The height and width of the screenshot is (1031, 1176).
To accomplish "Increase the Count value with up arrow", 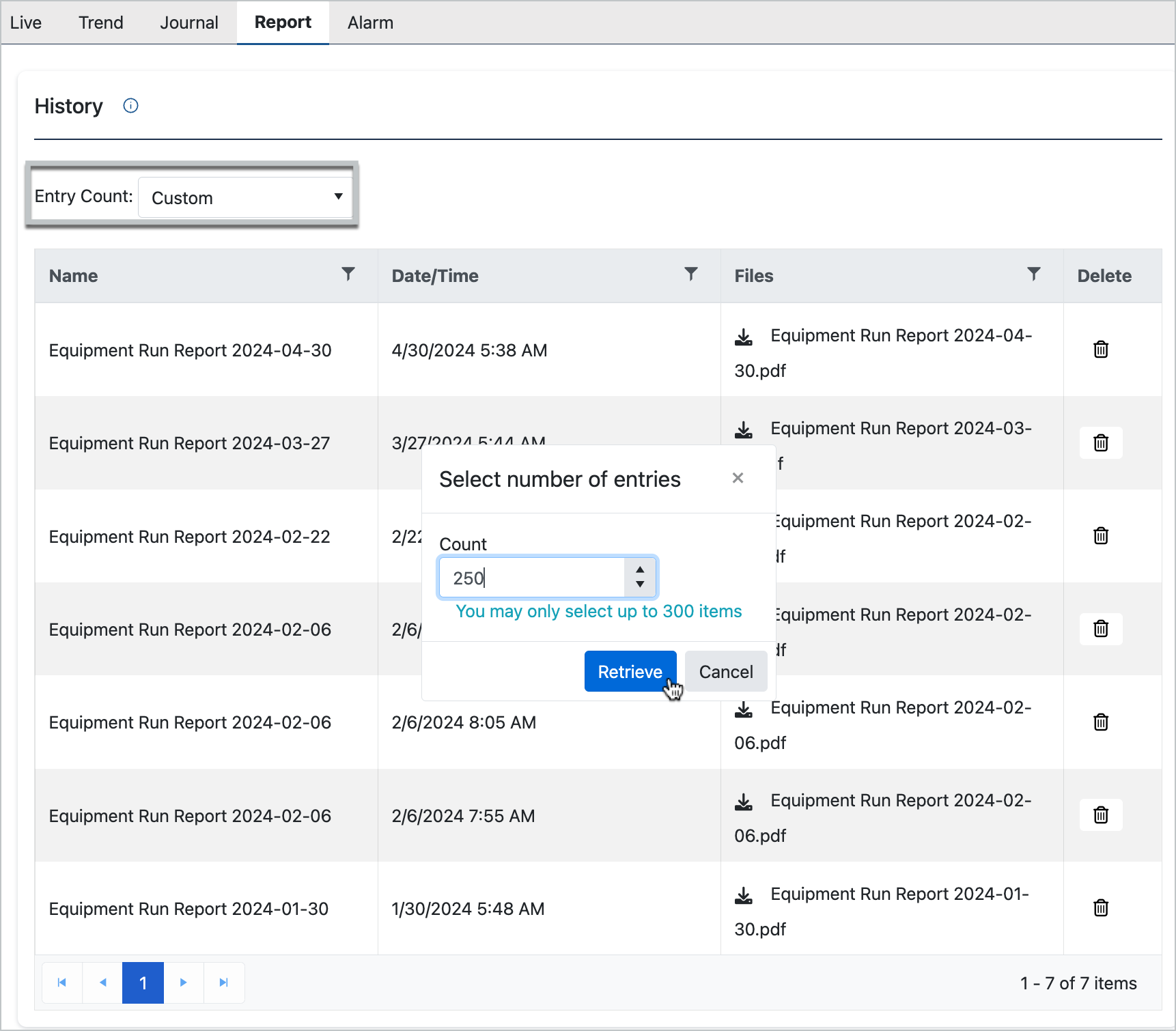I will point(640,570).
